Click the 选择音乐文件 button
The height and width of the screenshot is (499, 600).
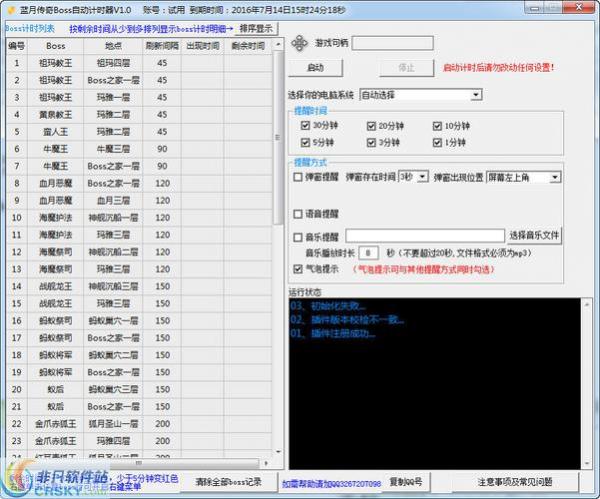[x=534, y=235]
